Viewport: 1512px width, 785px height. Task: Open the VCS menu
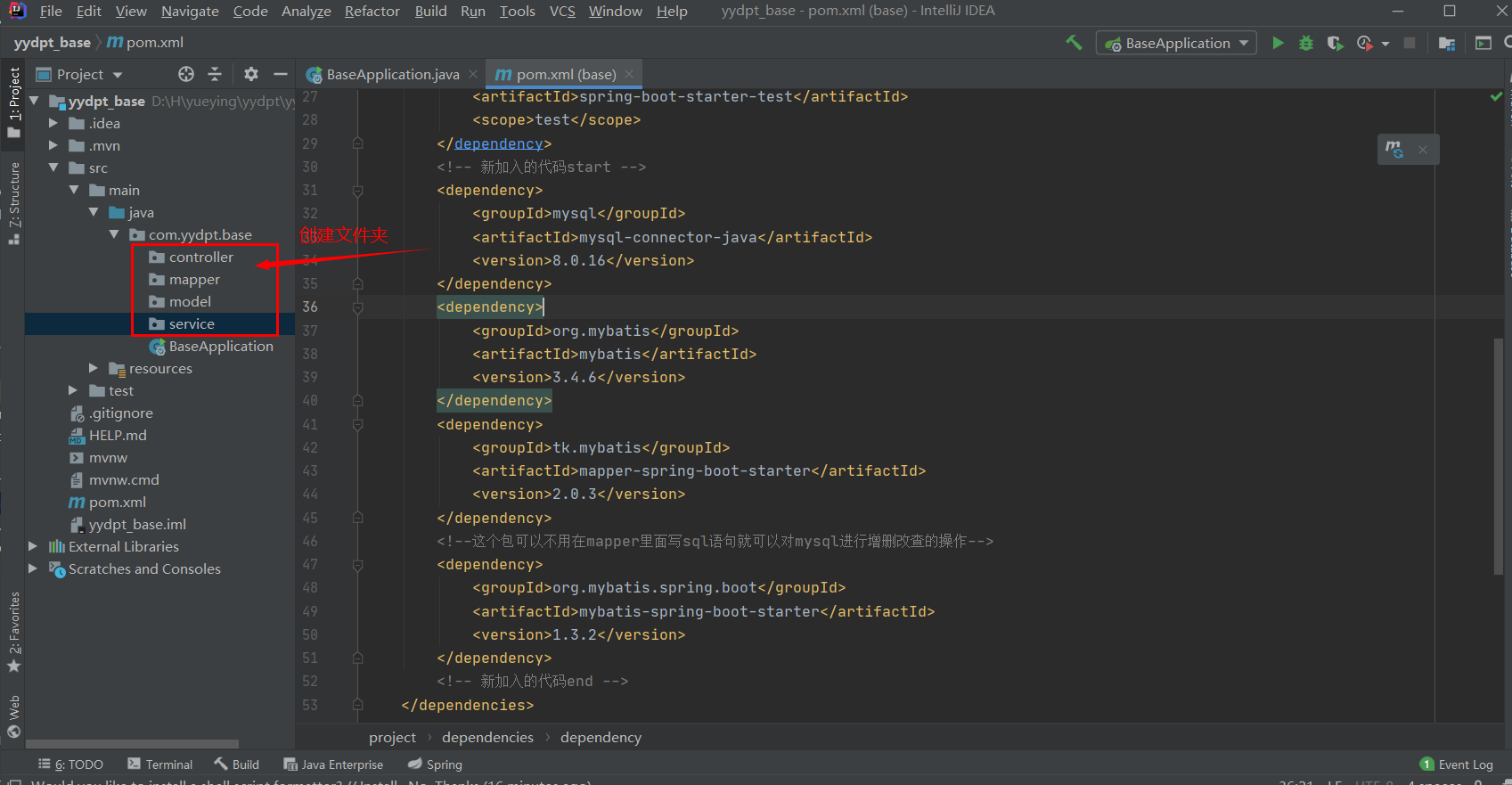click(x=562, y=11)
